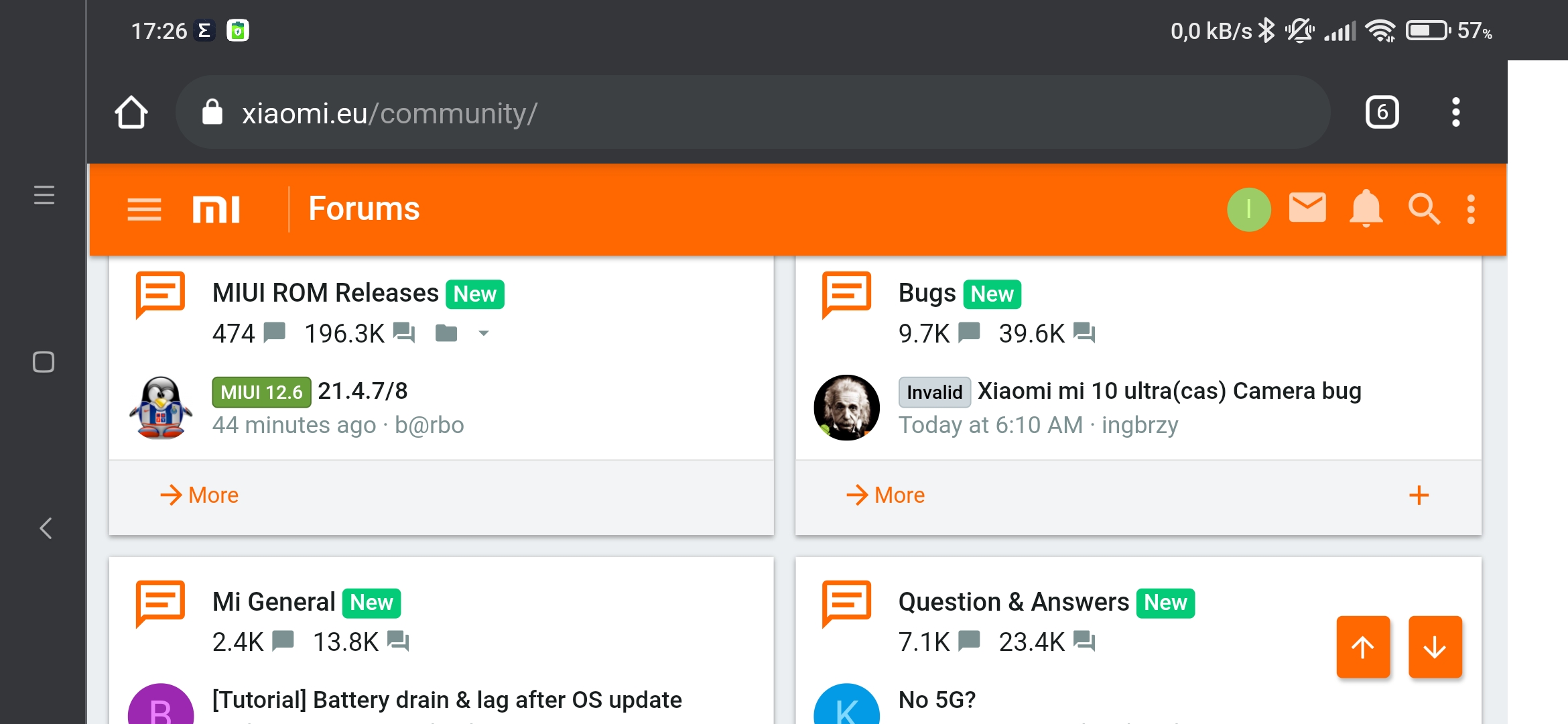Click the New badge beside Question & Answers

coord(1165,603)
